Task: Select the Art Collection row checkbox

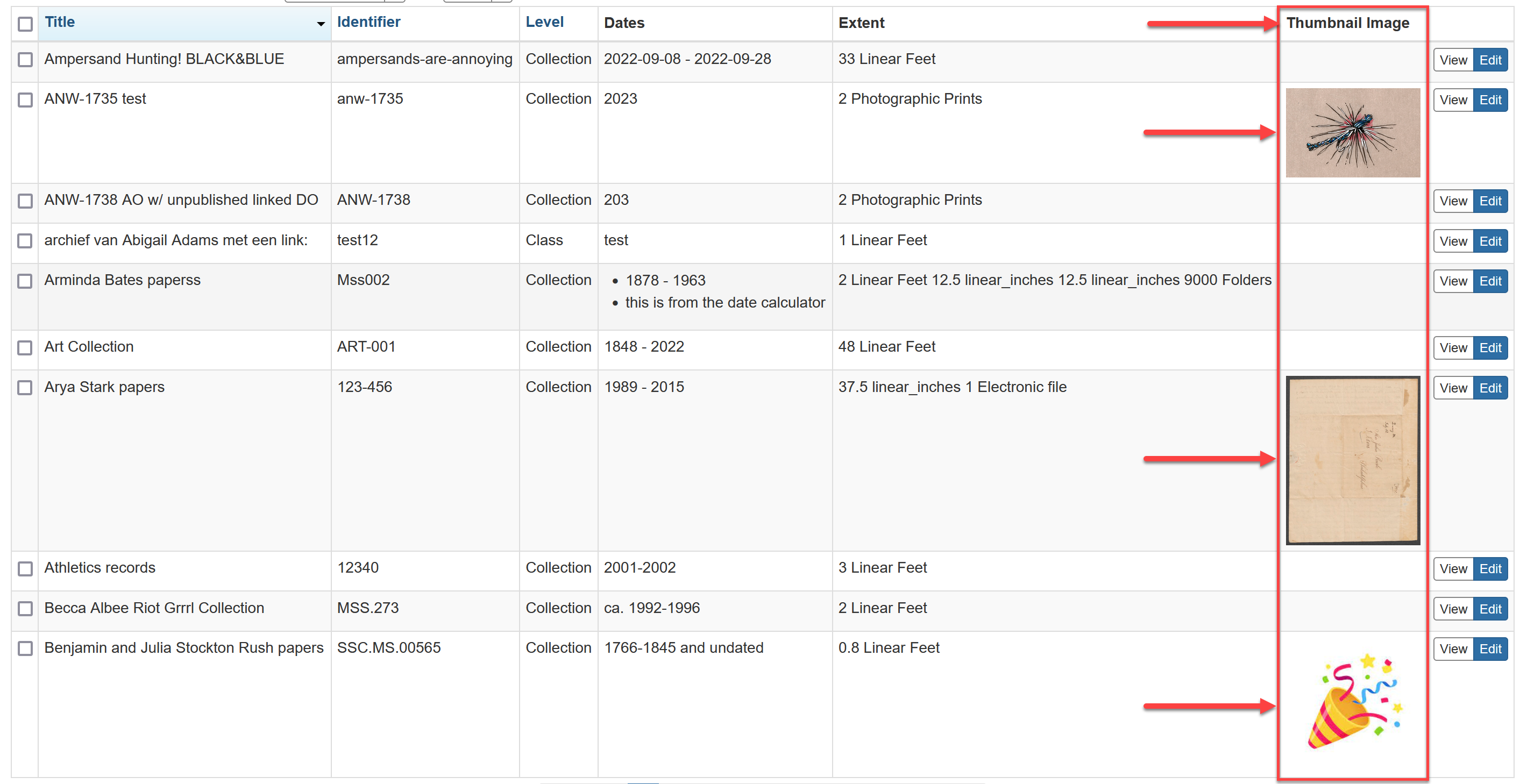Action: [25, 347]
